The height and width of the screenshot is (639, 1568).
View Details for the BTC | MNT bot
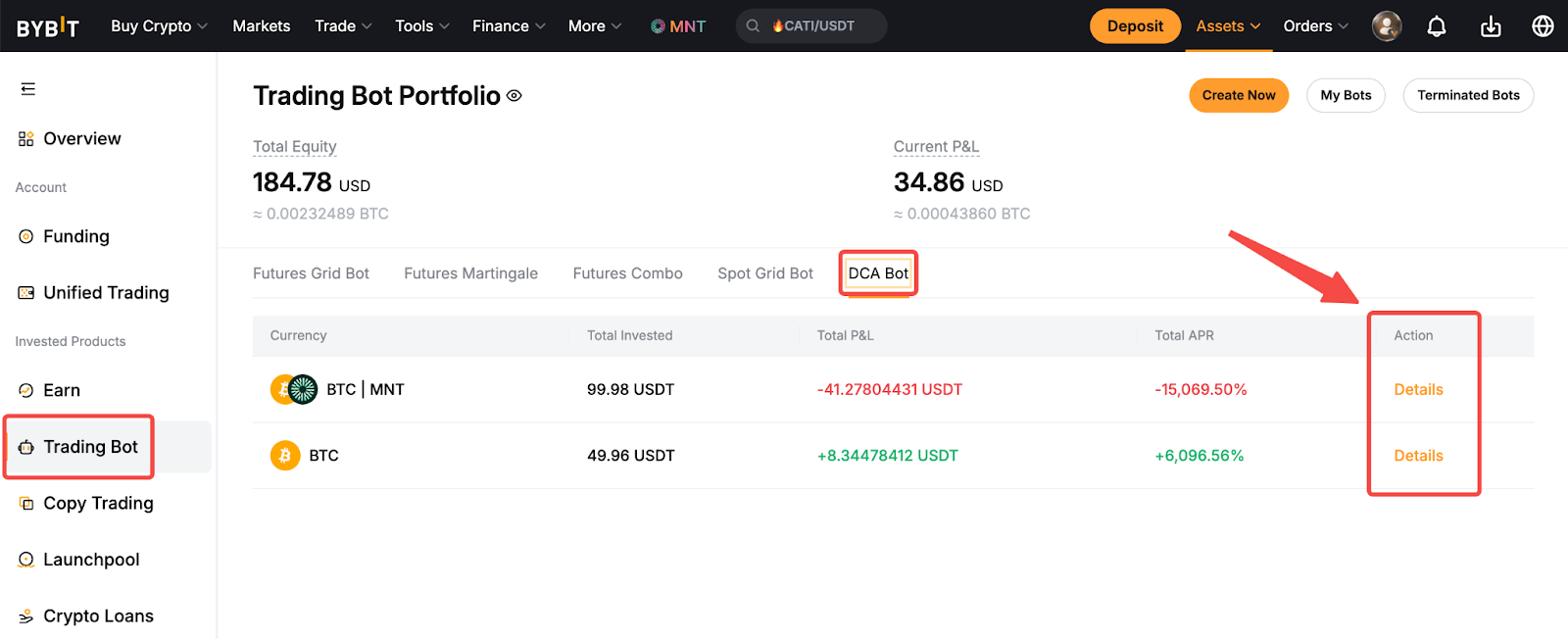pos(1418,390)
